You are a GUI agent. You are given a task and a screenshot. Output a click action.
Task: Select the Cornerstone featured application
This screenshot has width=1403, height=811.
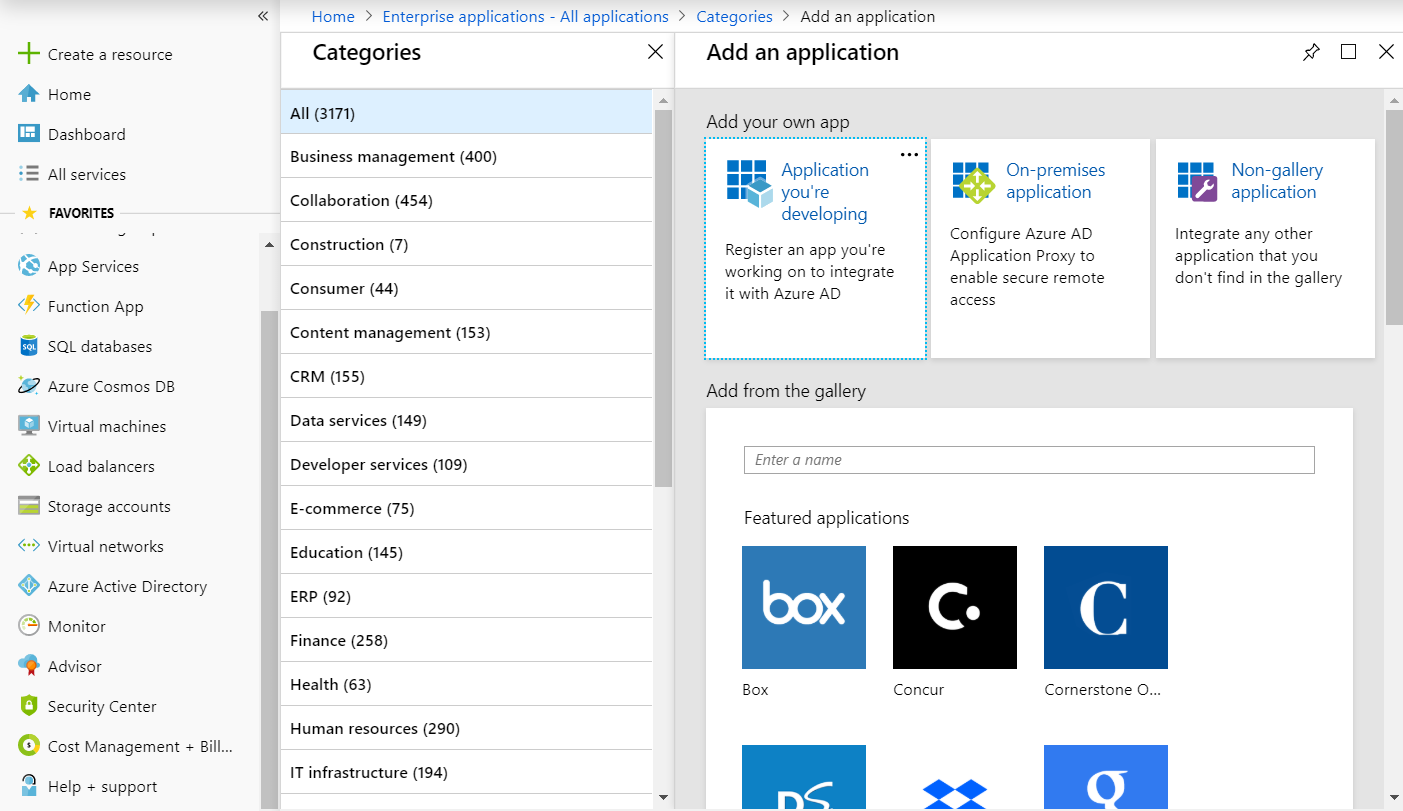click(1106, 607)
